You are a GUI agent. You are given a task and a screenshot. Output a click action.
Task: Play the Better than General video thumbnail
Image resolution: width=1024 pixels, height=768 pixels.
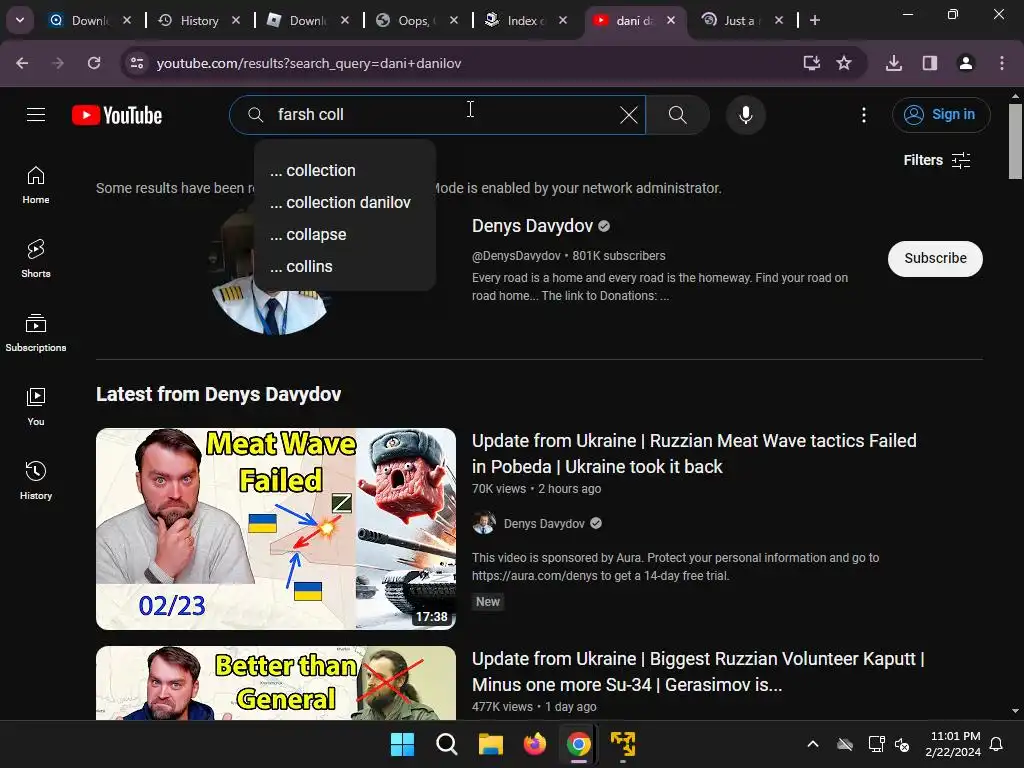[276, 683]
